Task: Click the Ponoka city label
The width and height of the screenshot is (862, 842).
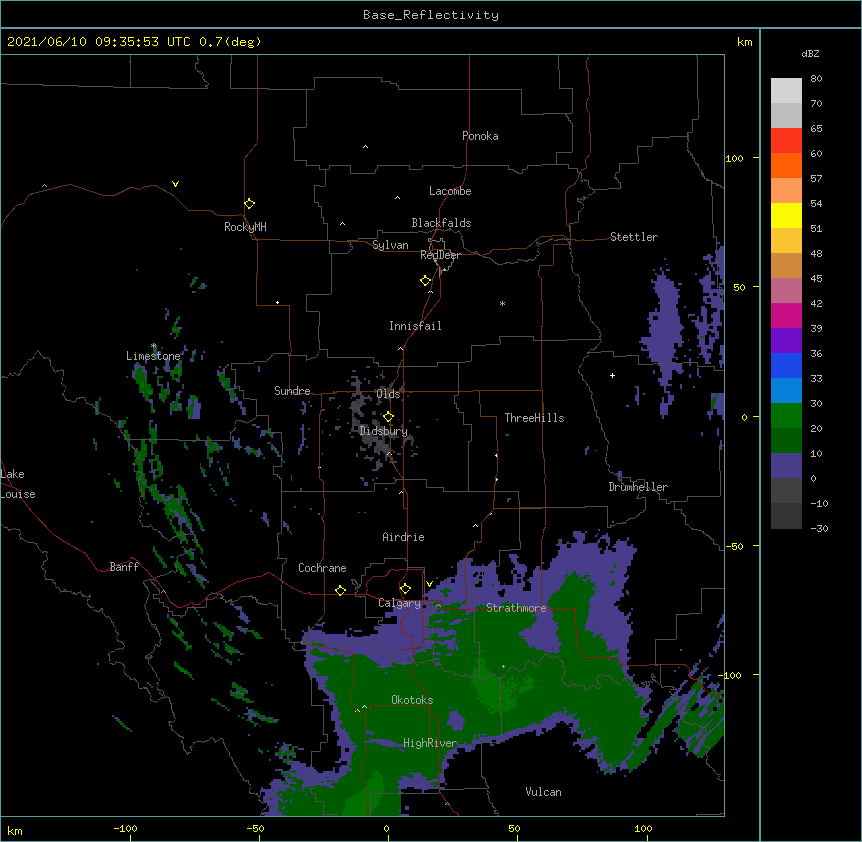Action: (x=480, y=136)
